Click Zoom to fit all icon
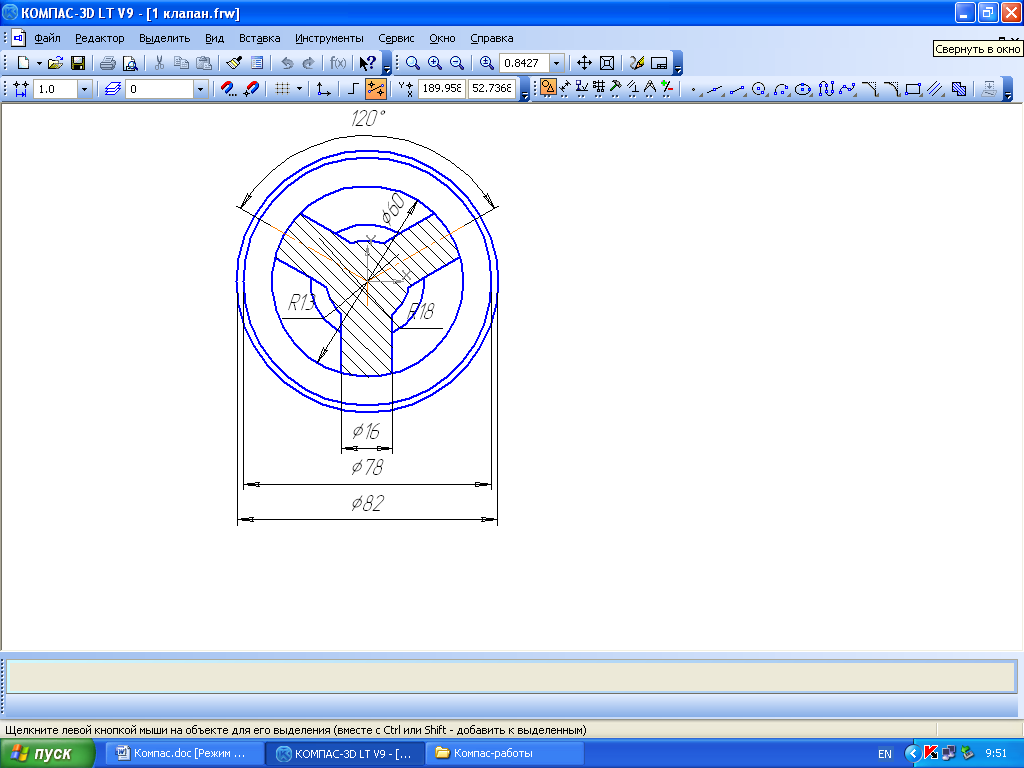1024x768 pixels. 606,63
